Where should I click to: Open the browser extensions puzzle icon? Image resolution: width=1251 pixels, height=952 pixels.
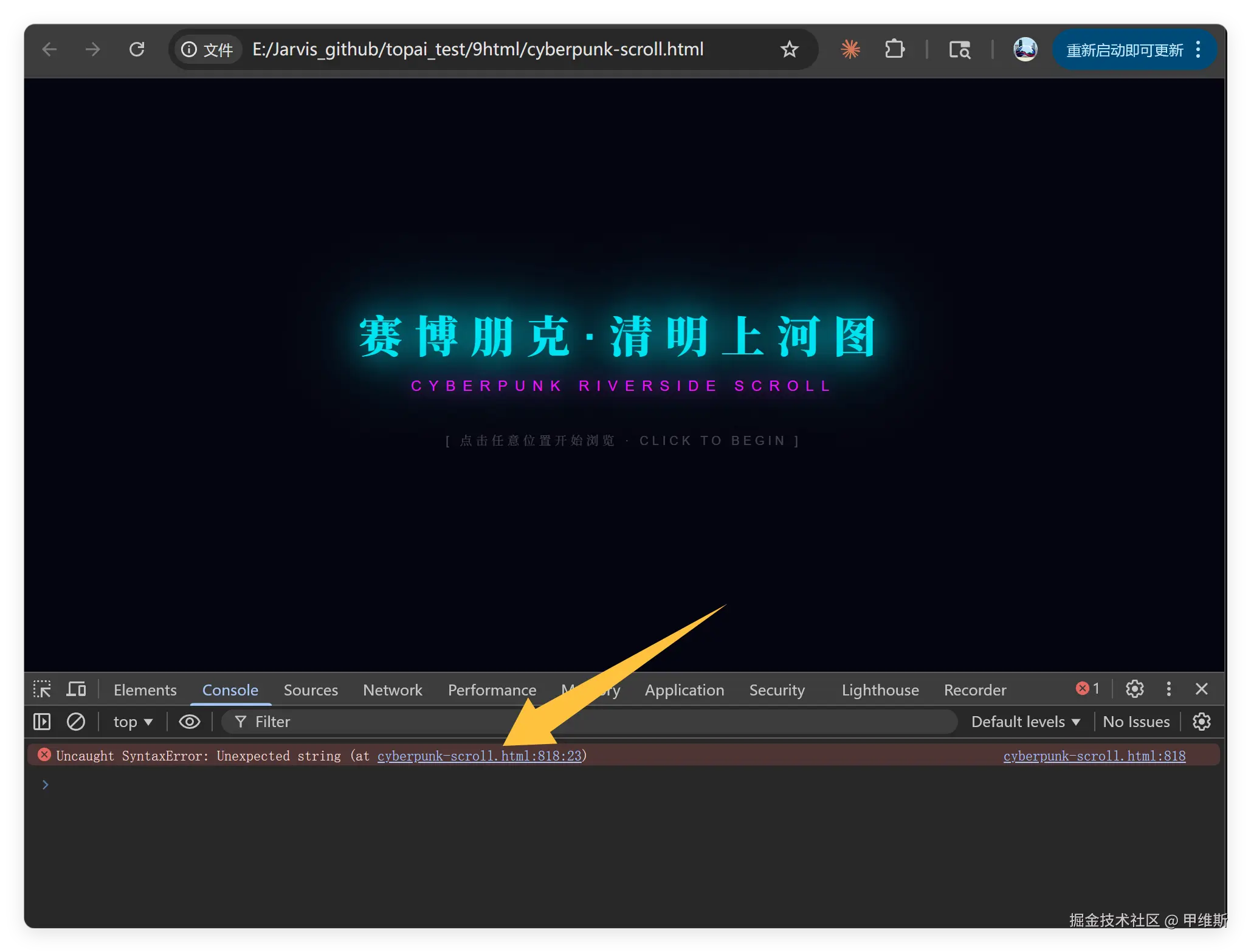(x=894, y=49)
